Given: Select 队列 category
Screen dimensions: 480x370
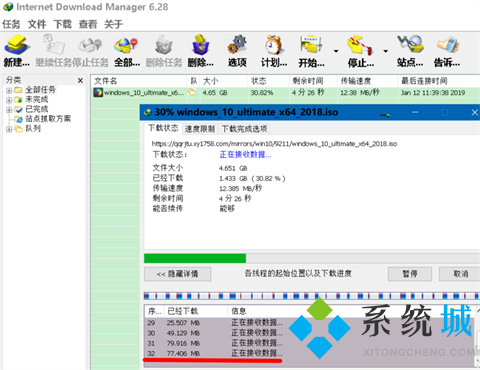Looking at the screenshot, I should click(33, 128).
